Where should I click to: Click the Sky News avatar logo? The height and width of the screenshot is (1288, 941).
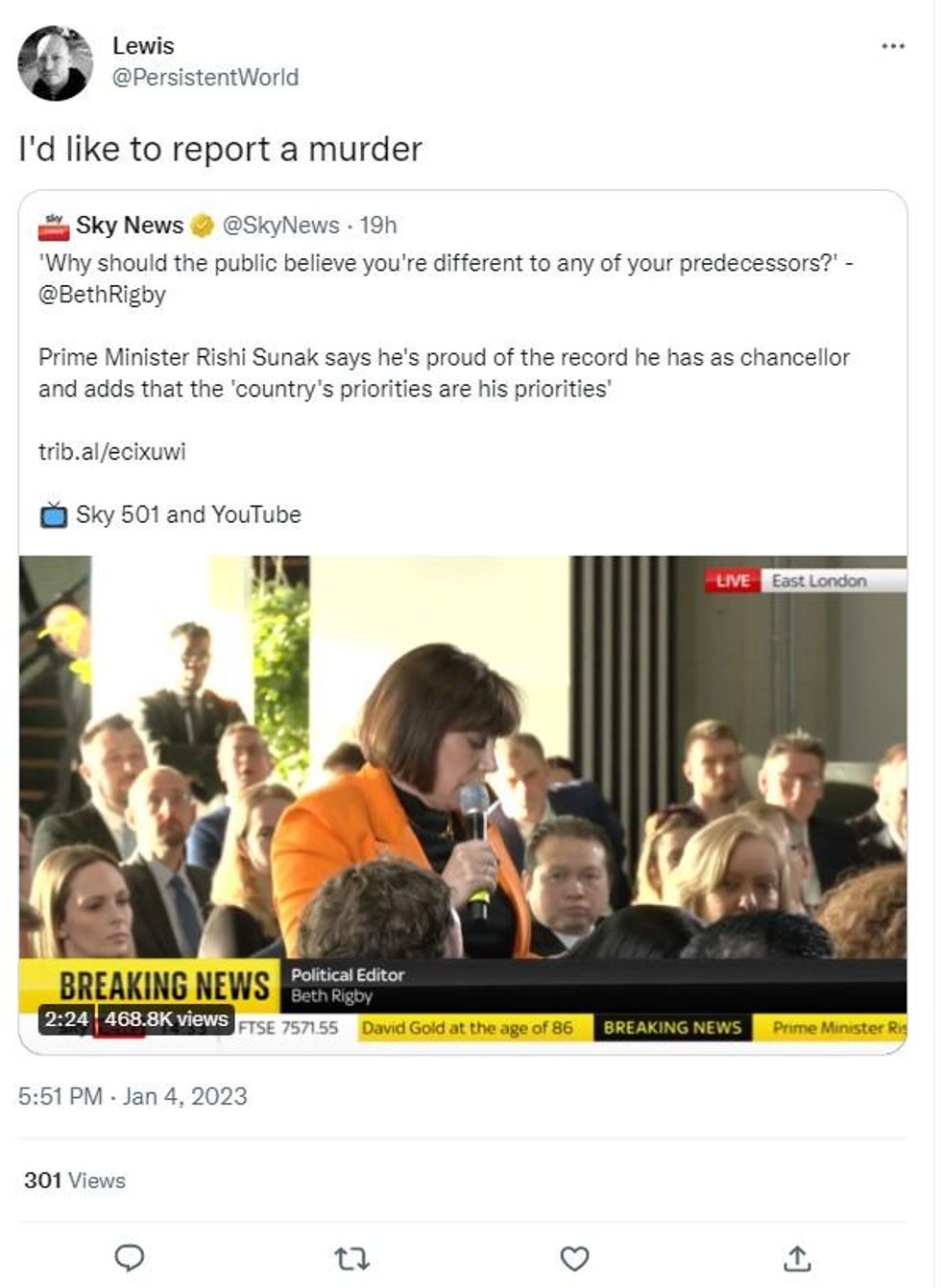54,226
